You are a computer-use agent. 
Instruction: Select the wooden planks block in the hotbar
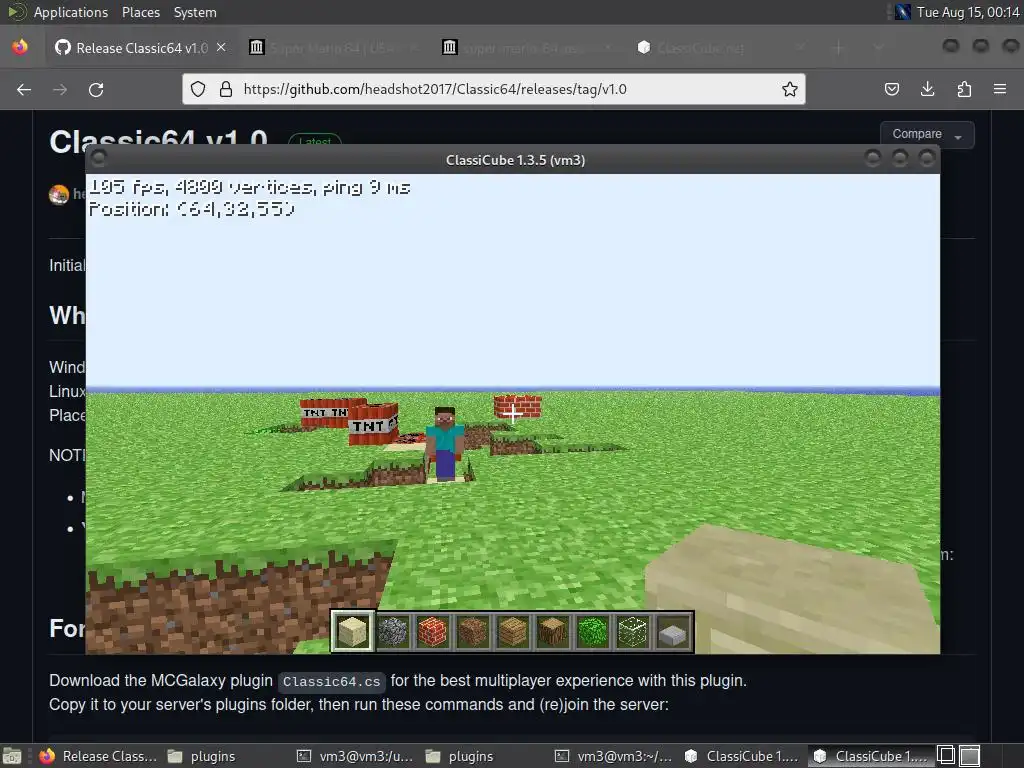coord(513,632)
